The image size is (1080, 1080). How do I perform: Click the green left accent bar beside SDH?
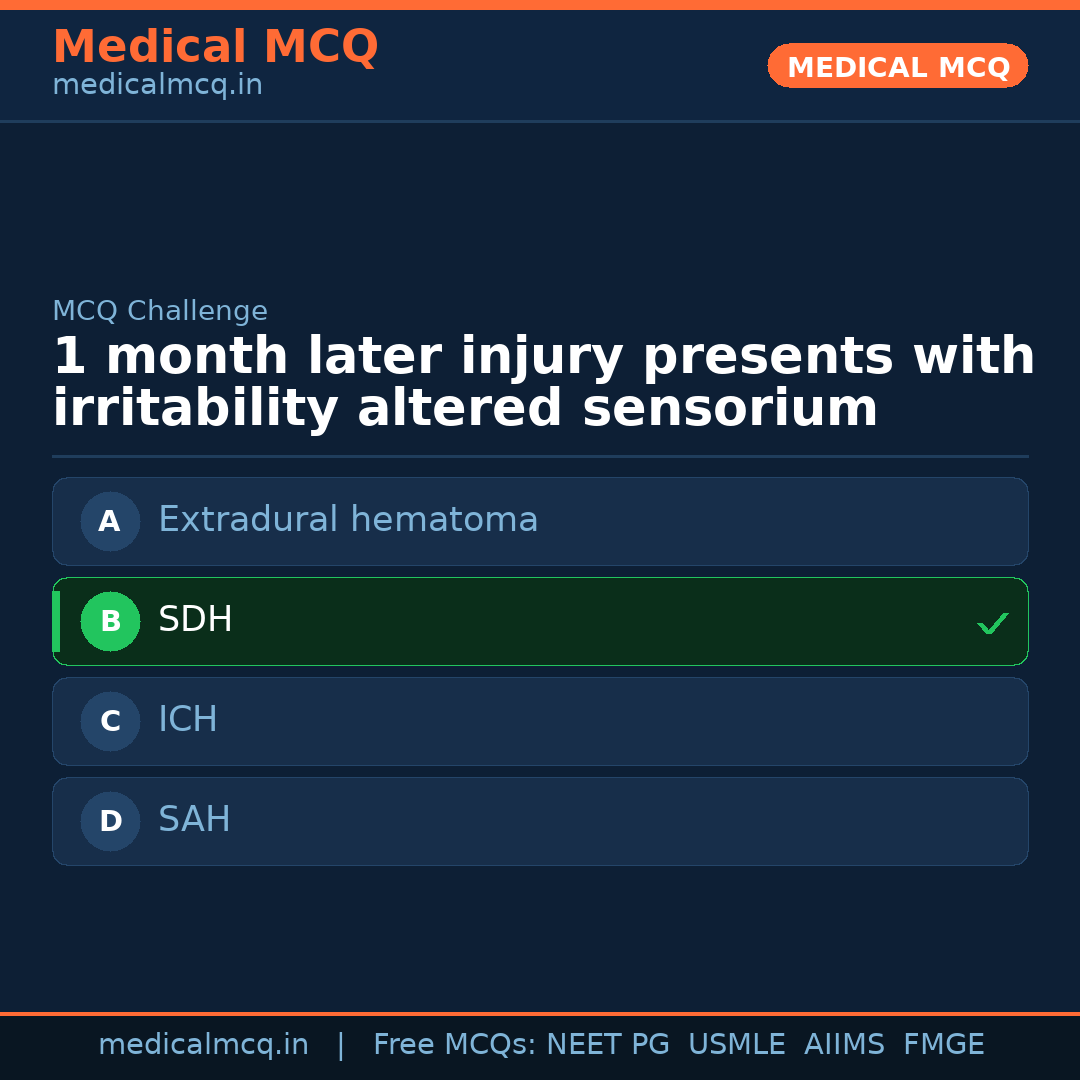pos(57,621)
